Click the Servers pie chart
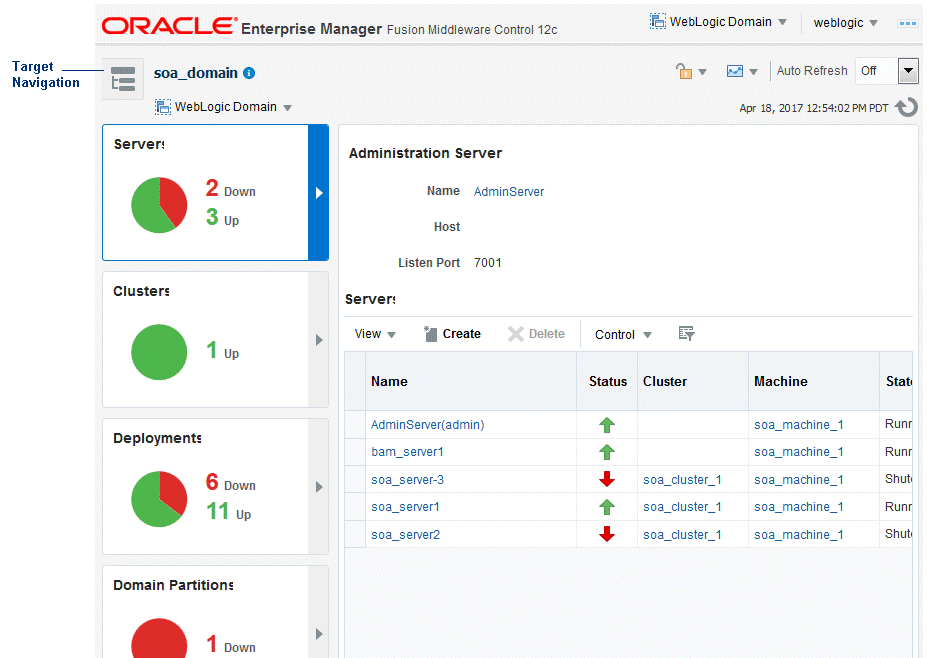This screenshot has width=930, height=658. click(x=159, y=205)
